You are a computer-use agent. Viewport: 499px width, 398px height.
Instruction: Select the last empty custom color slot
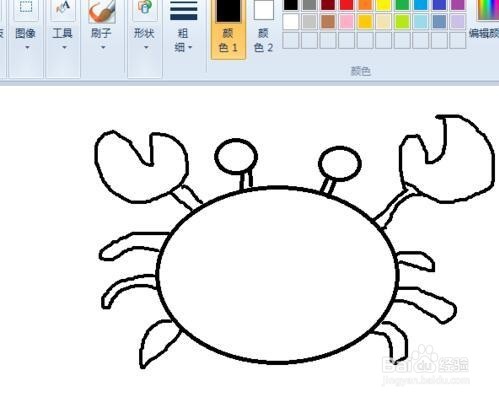(x=458, y=40)
